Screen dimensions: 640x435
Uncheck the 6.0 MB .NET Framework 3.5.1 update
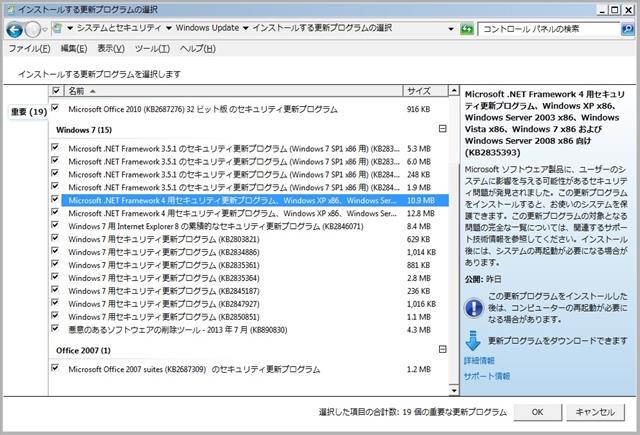pos(55,161)
